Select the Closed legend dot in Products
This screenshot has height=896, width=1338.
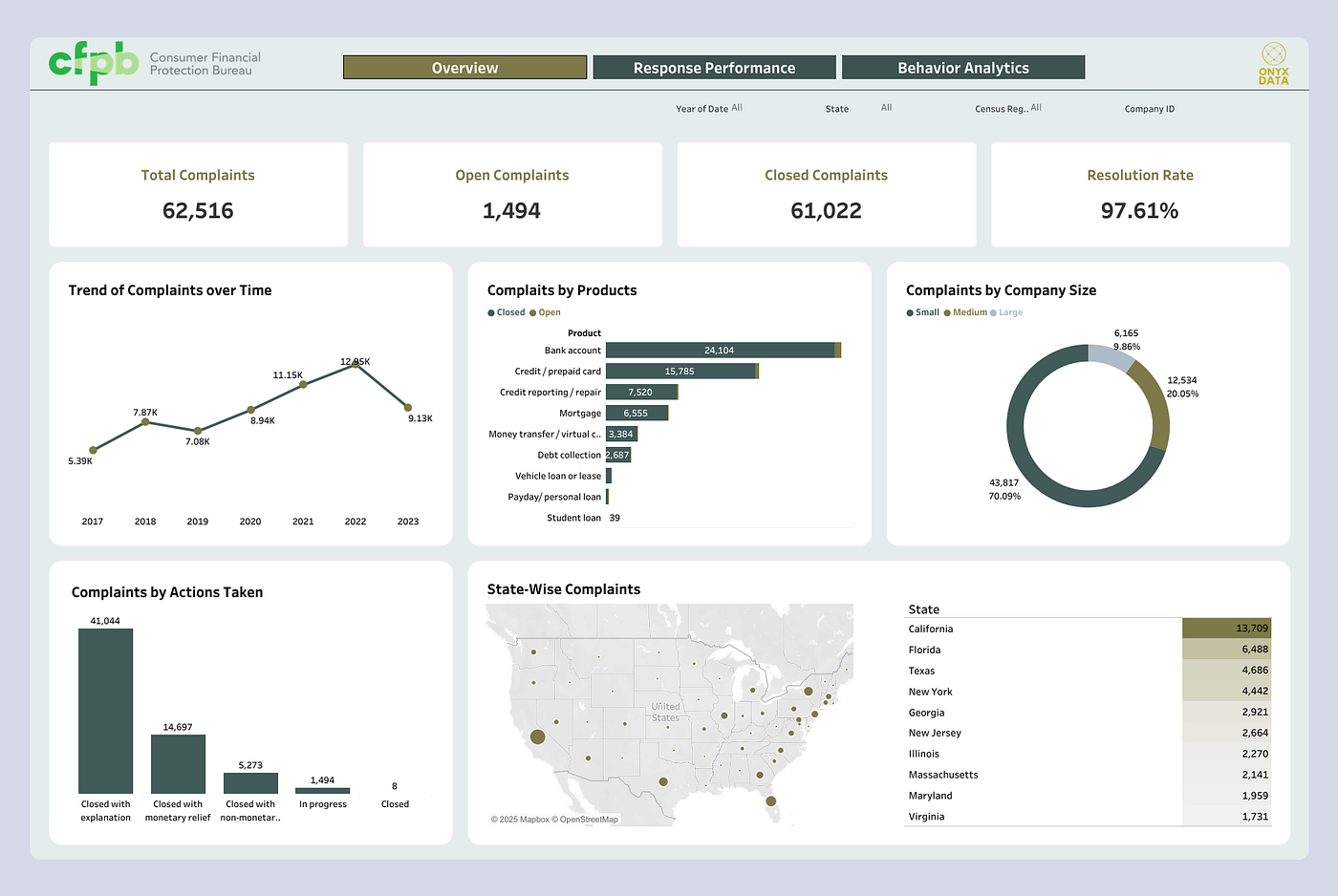tap(491, 313)
